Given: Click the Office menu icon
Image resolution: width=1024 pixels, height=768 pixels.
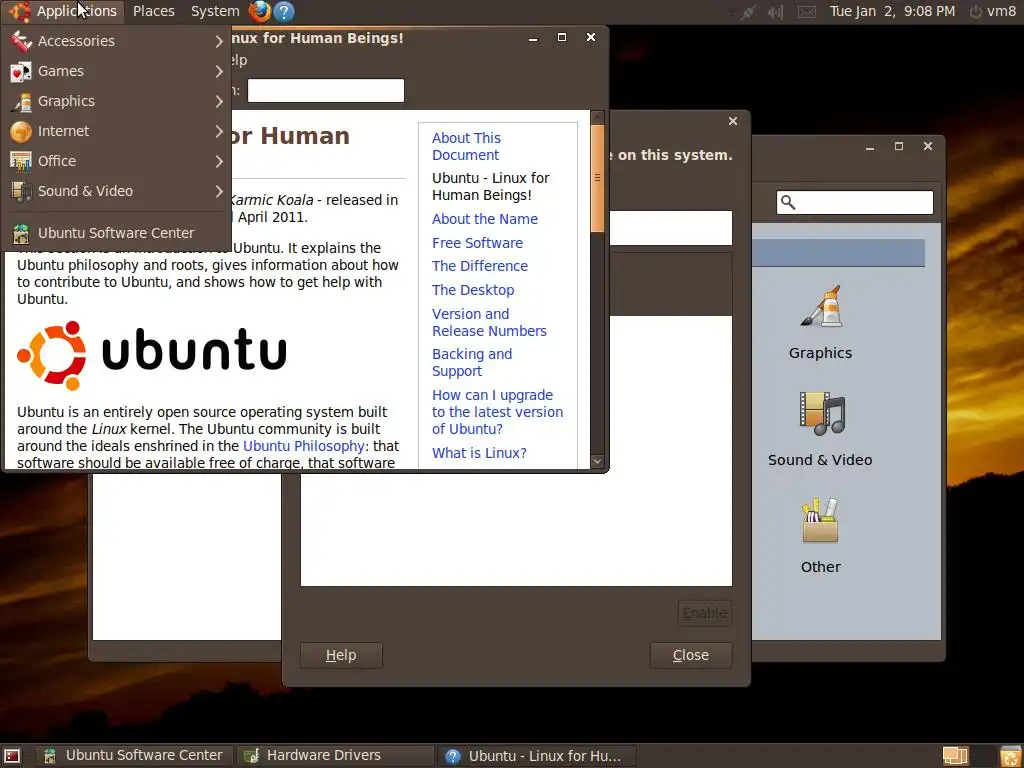Looking at the screenshot, I should pyautogui.click(x=21, y=161).
